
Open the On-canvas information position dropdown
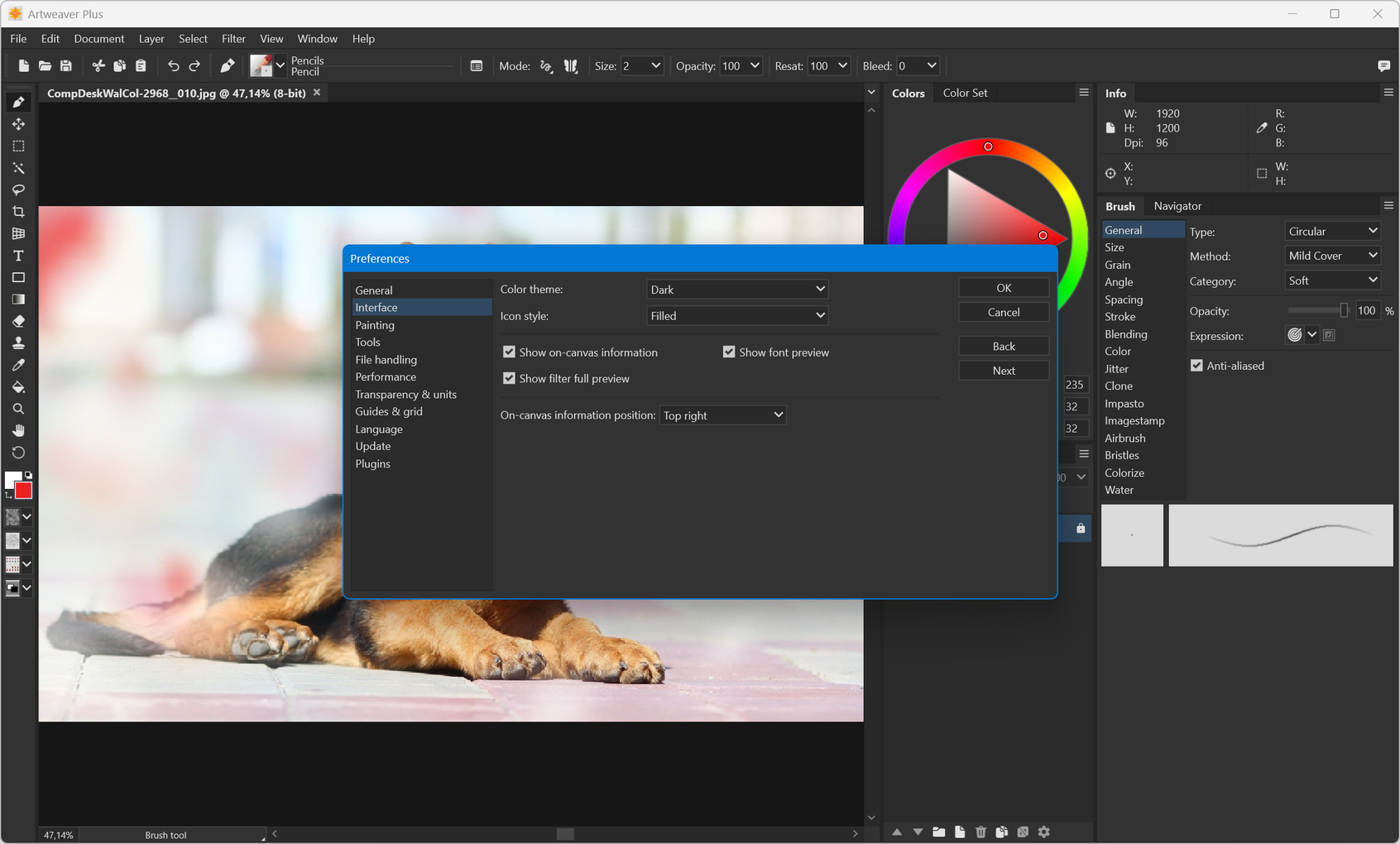click(722, 415)
